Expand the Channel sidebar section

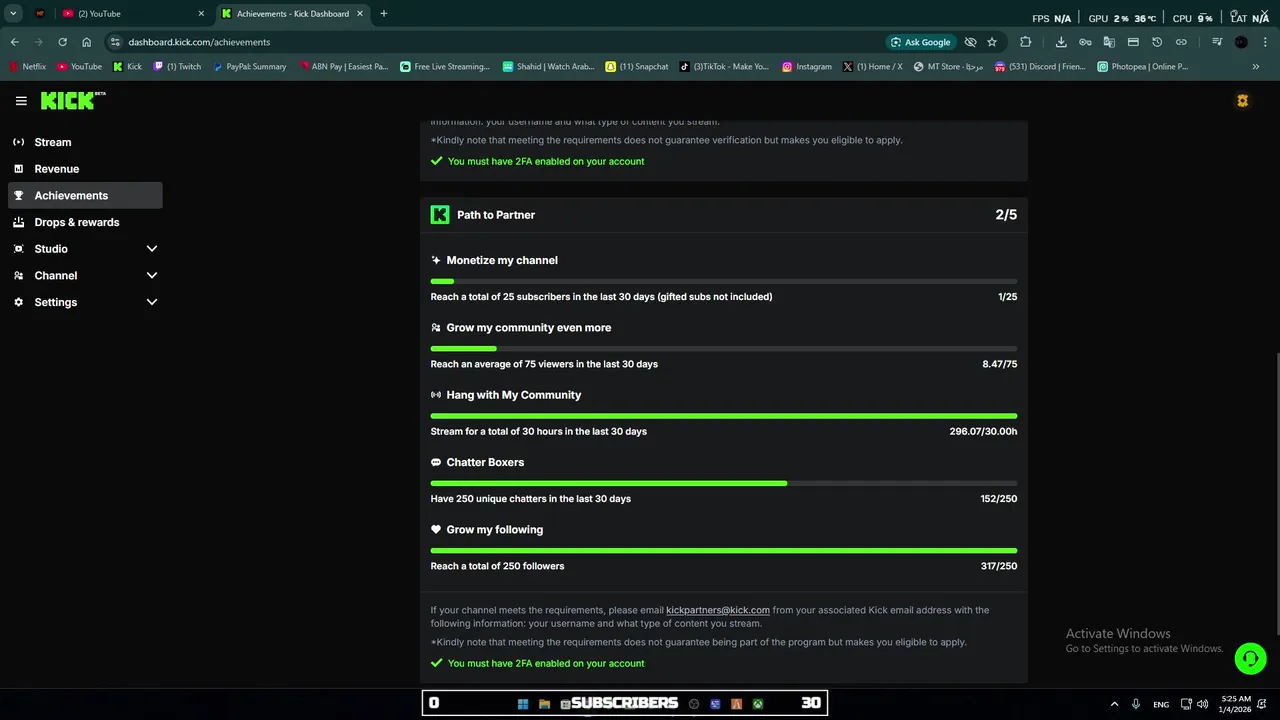point(152,275)
